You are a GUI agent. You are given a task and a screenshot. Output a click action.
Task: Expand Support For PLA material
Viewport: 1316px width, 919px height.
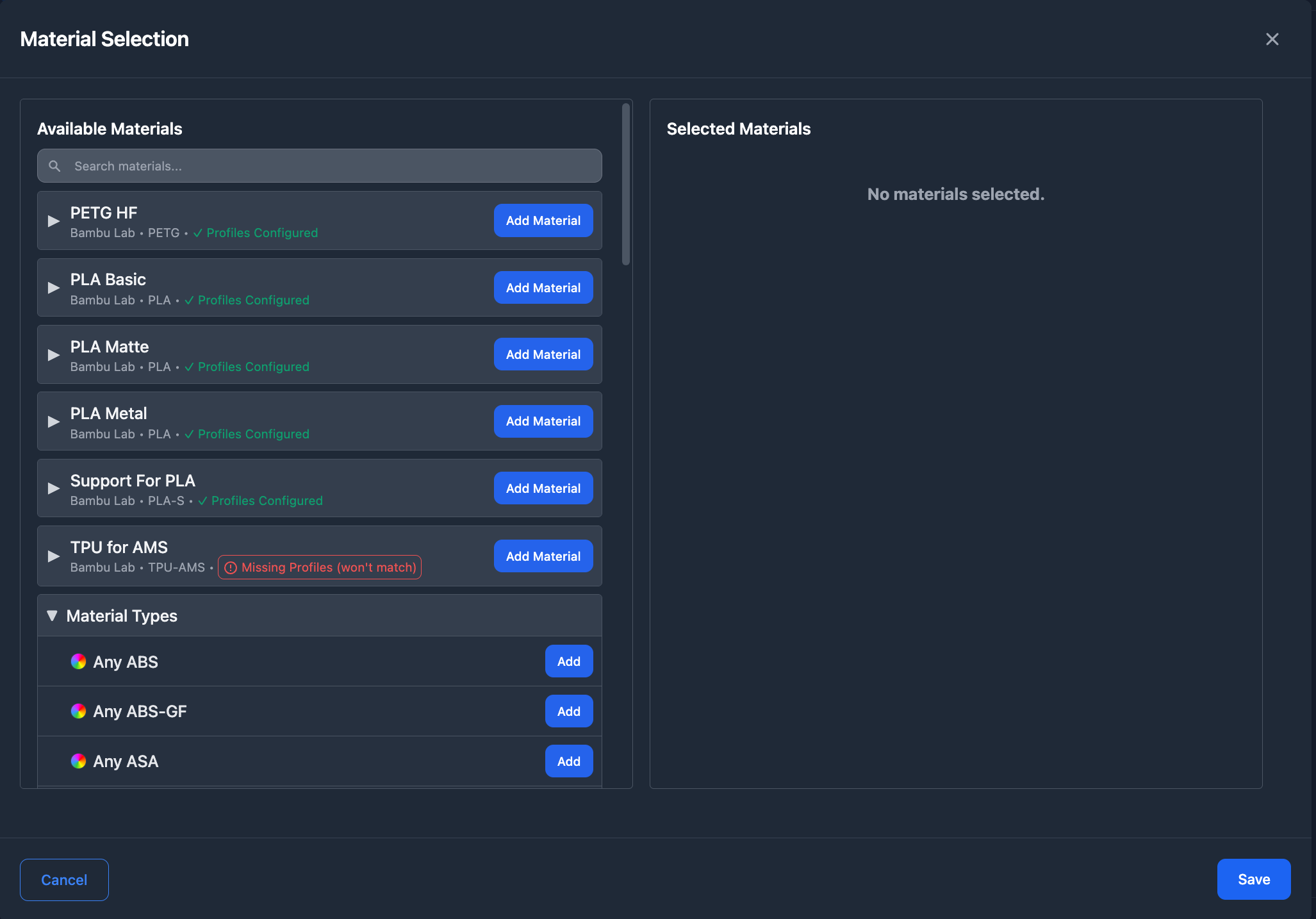pos(54,488)
